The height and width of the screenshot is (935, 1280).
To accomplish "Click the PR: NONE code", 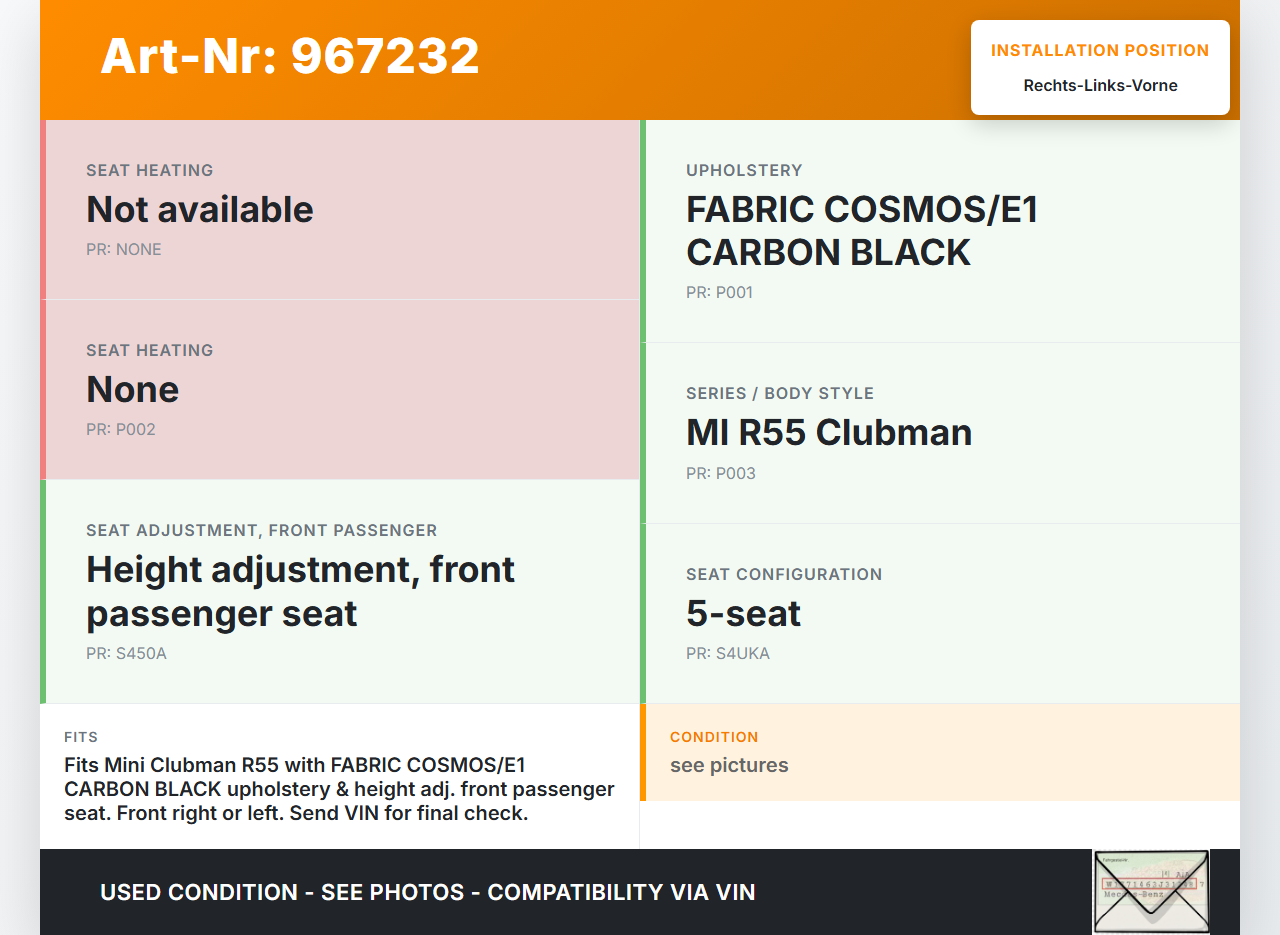I will pyautogui.click(x=124, y=250).
